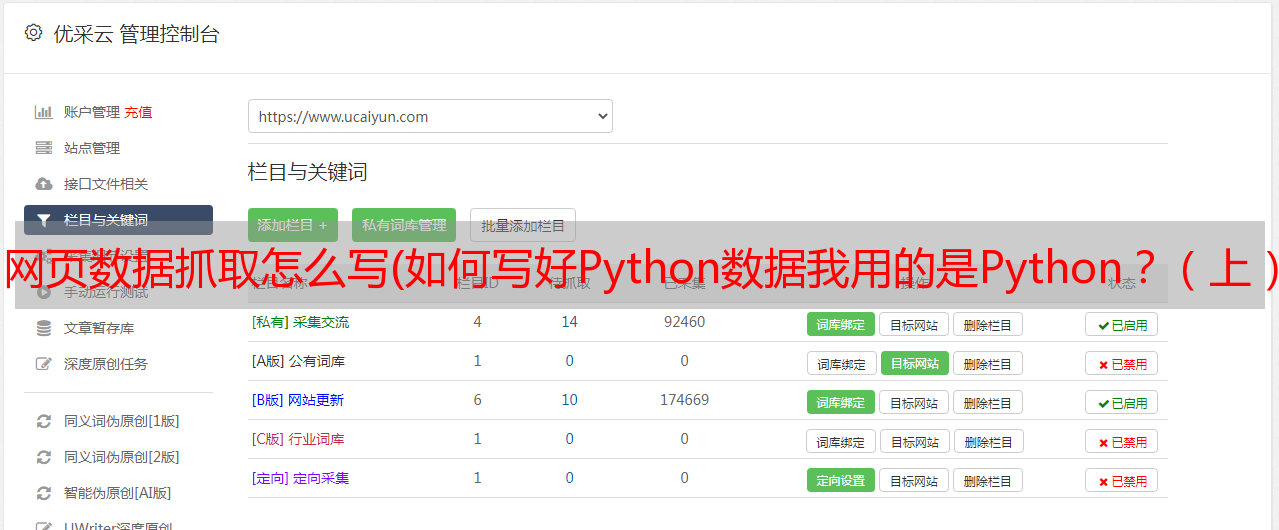
Task: Click 删除栏目 for 行业词库 row
Action: 990,441
